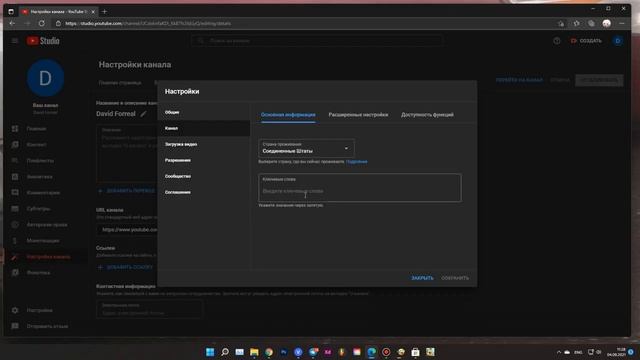
Task: Open the Audio library icon in sidebar
Action: click(15, 273)
